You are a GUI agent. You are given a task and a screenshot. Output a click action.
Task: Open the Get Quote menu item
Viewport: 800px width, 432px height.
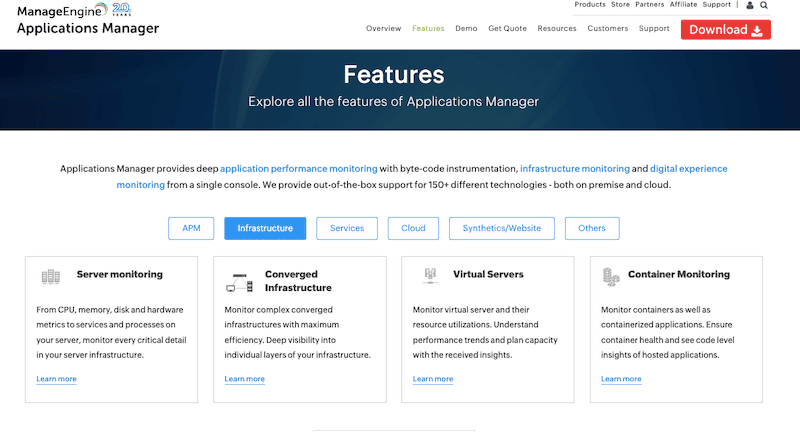click(508, 29)
